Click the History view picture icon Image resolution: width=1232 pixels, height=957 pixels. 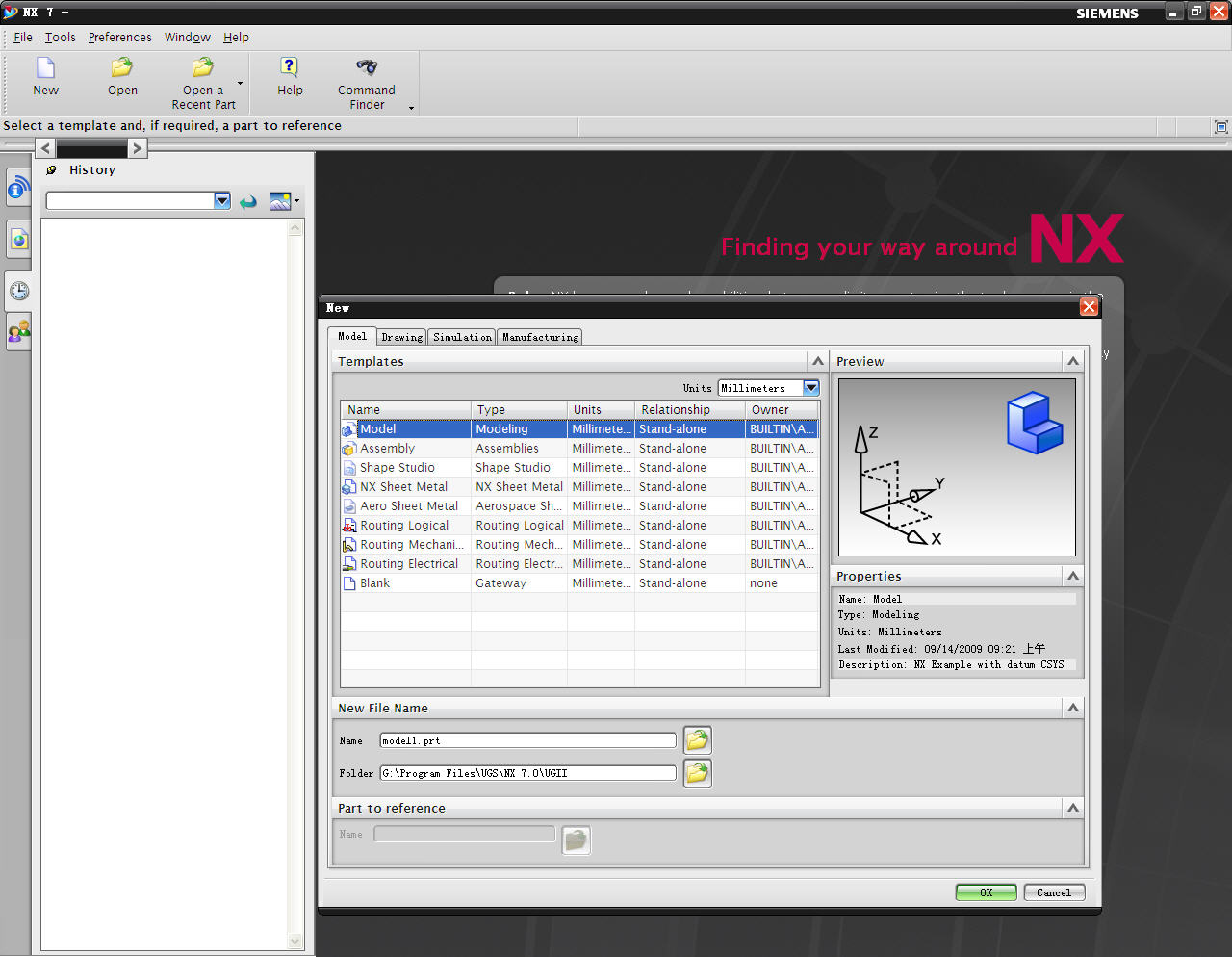pos(280,201)
